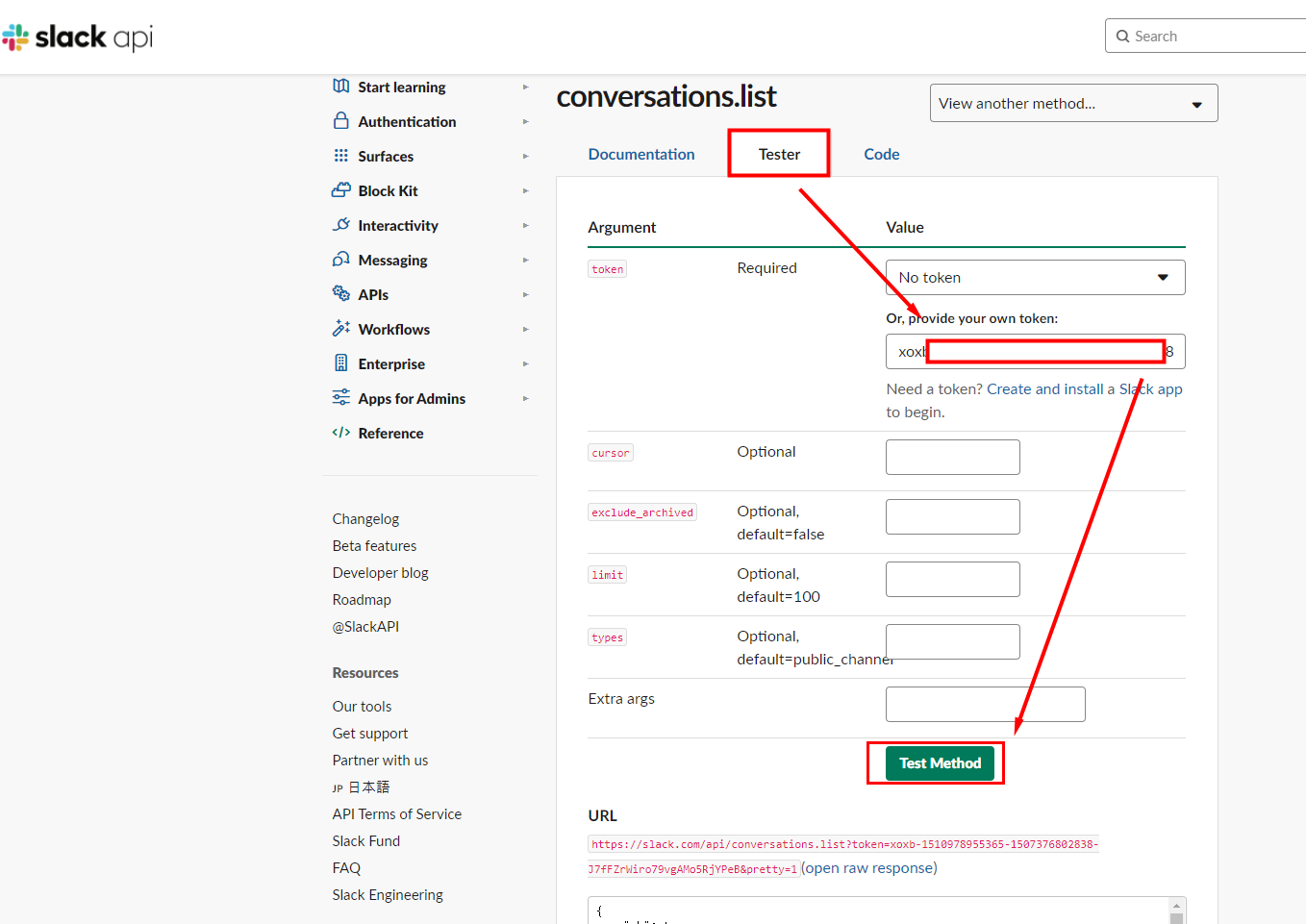Image resolution: width=1306 pixels, height=924 pixels.
Task: Open the Messaging menu item
Action: pos(392,261)
